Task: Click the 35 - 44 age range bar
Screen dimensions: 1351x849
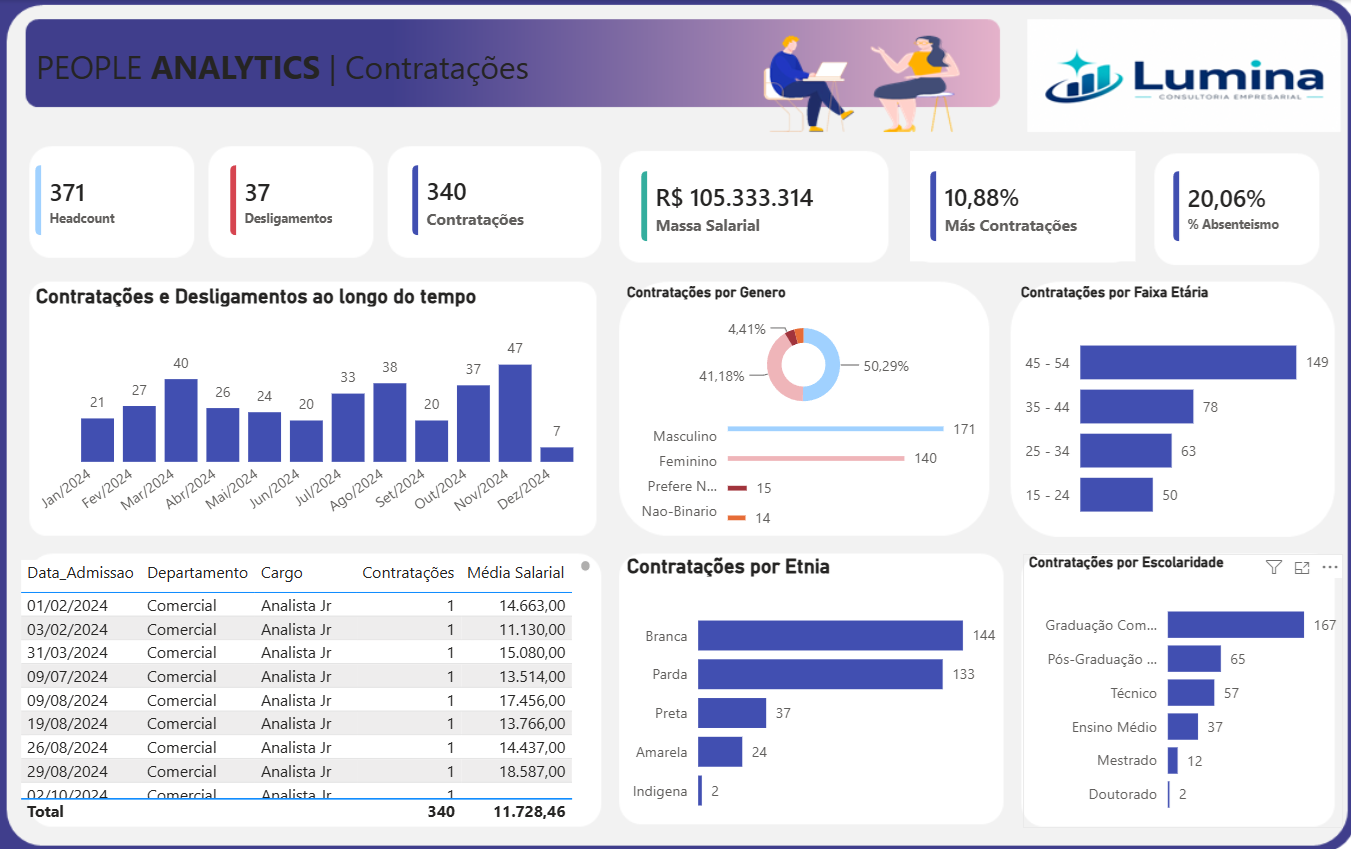Action: pos(1137,406)
